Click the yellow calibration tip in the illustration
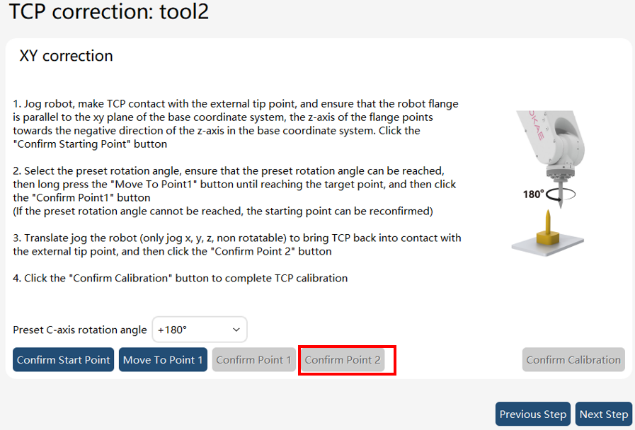635x430 pixels. coord(548,228)
